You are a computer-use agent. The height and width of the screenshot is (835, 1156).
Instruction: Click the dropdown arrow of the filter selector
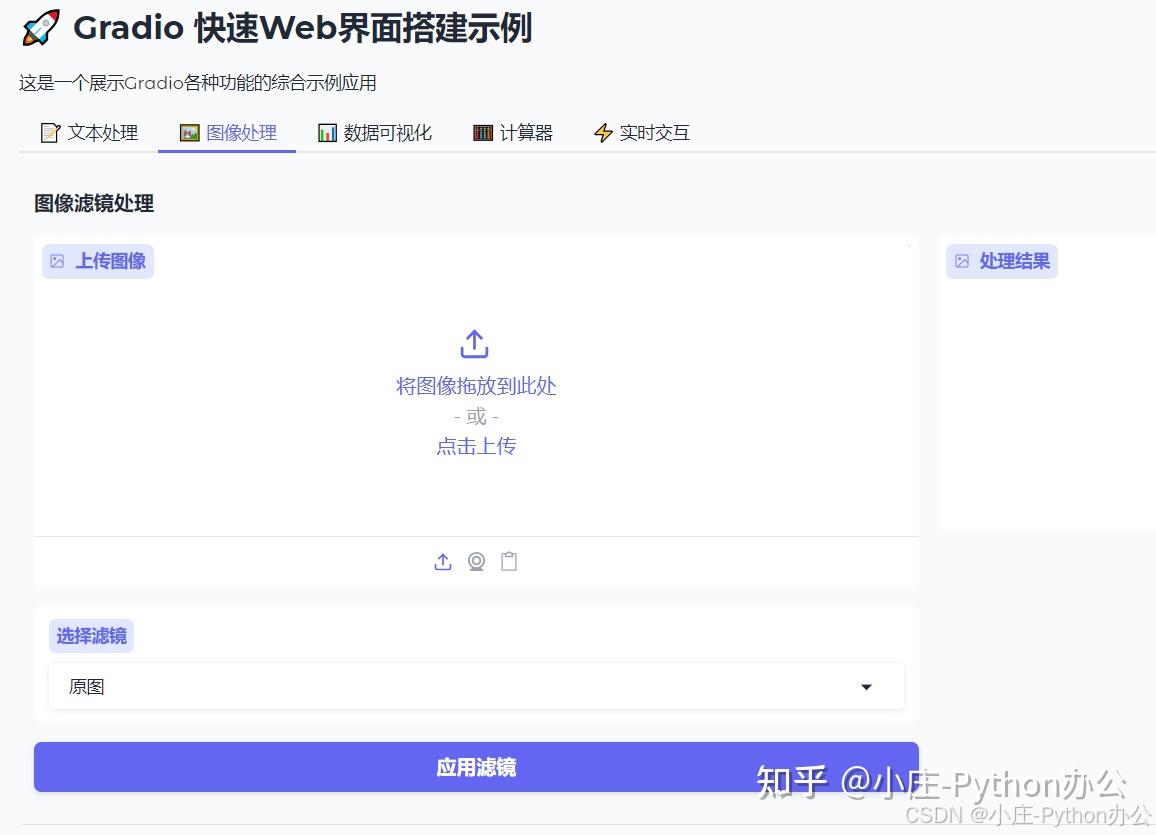(x=866, y=687)
